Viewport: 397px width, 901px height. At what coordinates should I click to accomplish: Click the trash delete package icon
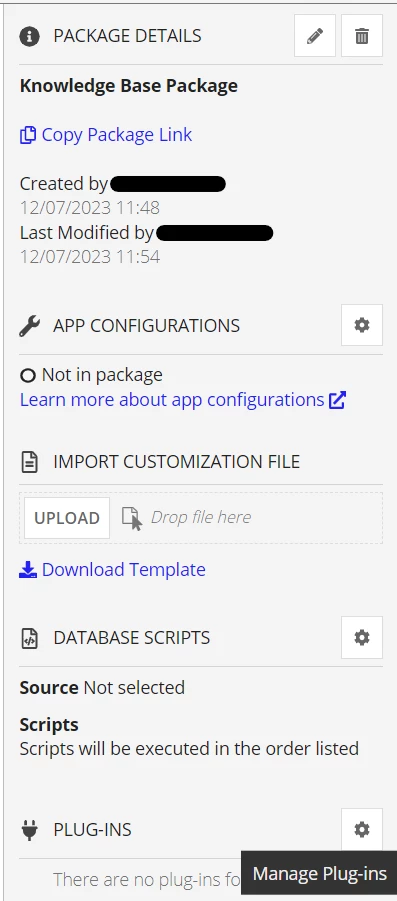362,36
